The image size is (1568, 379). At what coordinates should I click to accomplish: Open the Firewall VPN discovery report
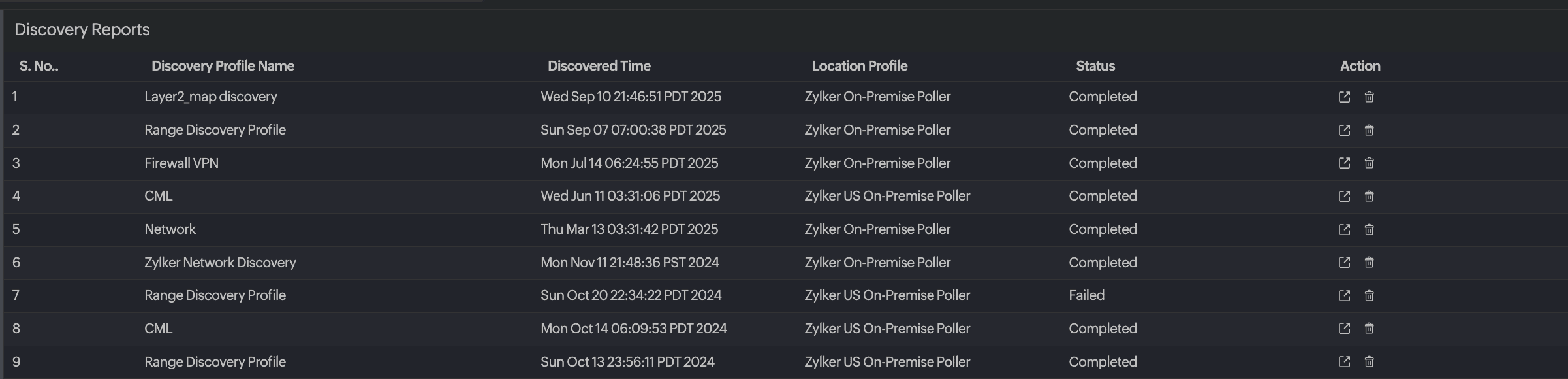[1344, 163]
